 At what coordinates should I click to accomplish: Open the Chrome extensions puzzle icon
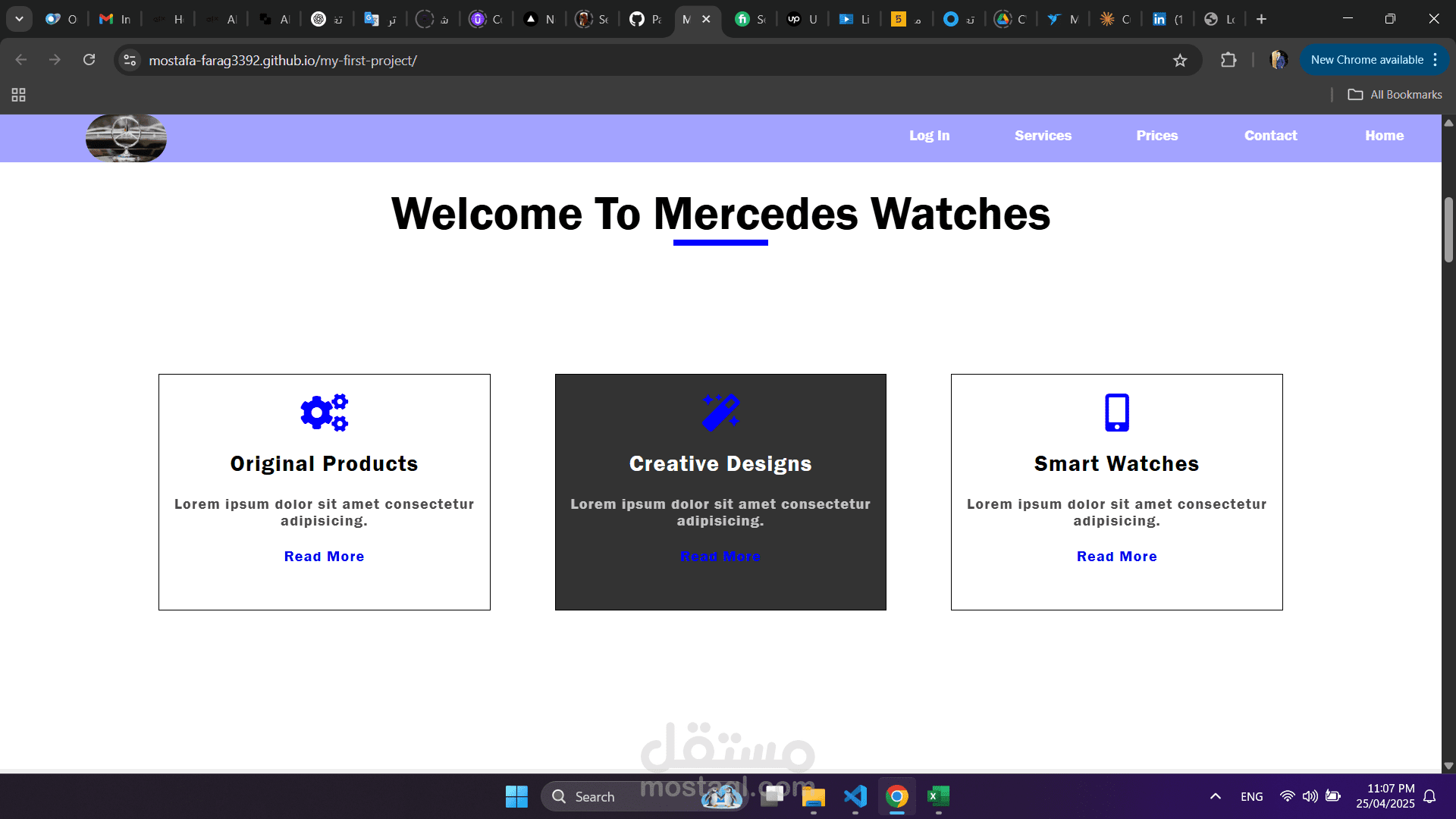(x=1228, y=60)
